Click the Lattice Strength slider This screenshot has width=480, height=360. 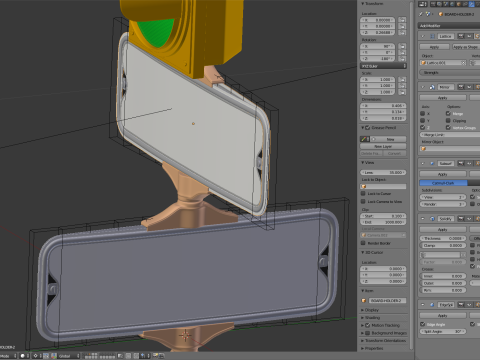[450, 72]
